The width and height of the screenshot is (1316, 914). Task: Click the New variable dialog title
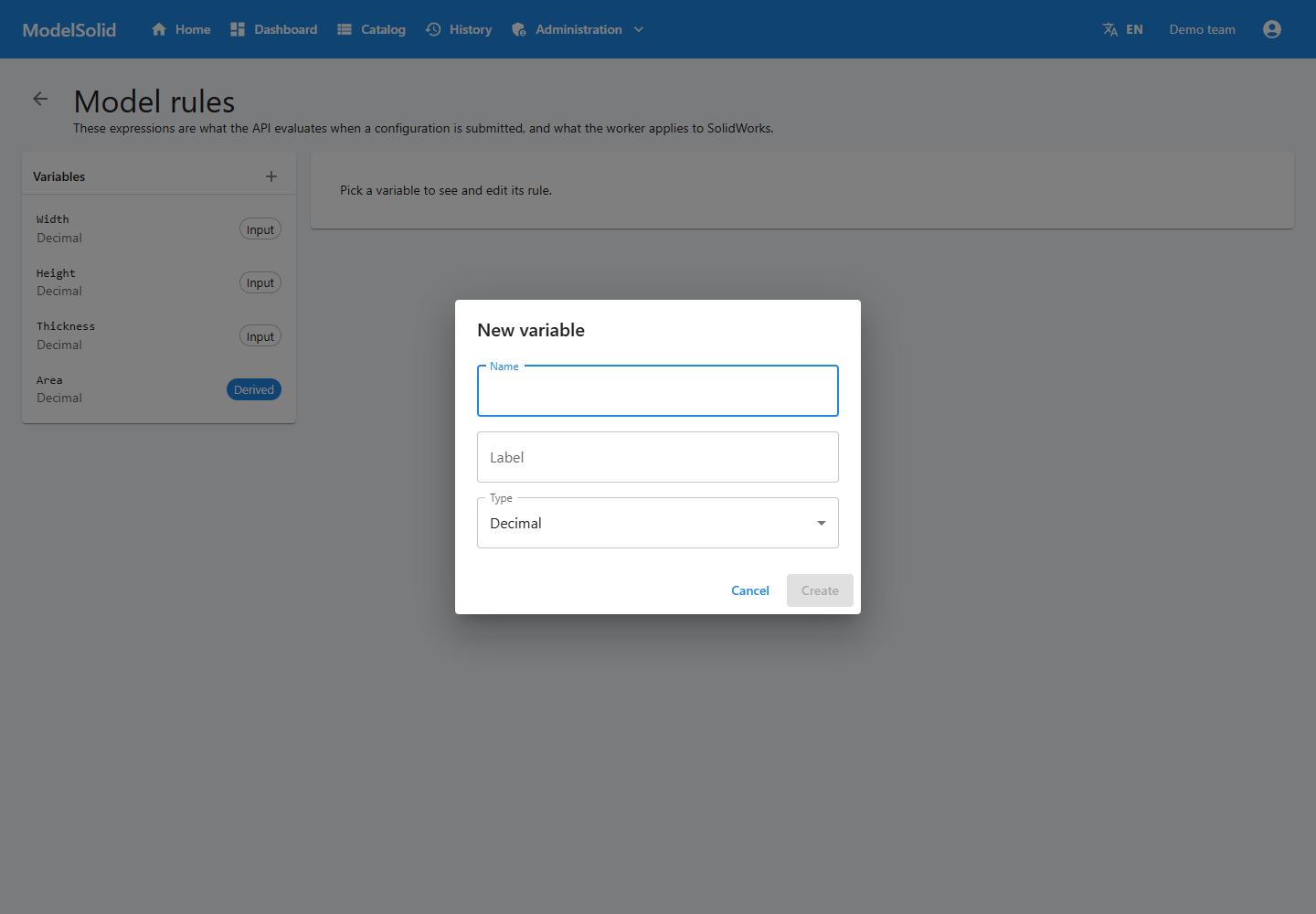click(531, 330)
